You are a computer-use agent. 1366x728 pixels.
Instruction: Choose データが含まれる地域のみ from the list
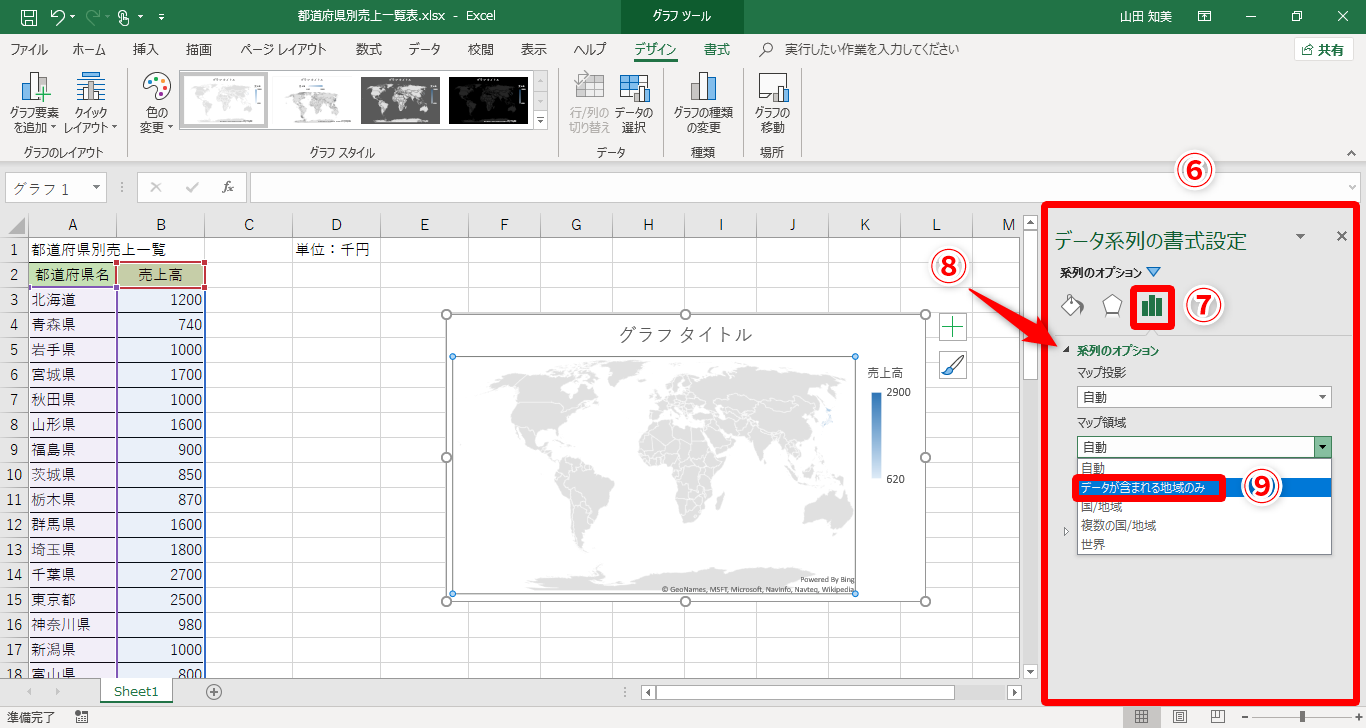pos(1204,487)
